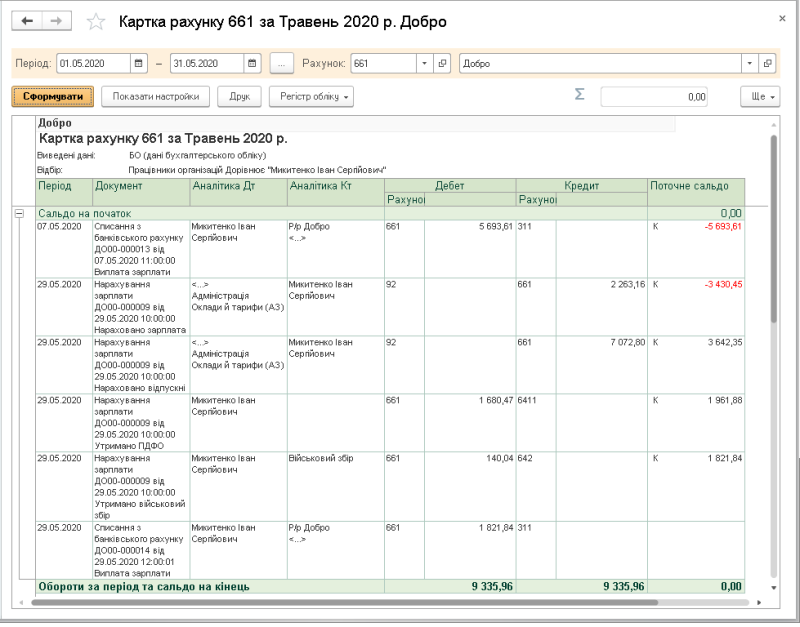This screenshot has width=800, height=627.
Task: Add report to favorites with star icon
Action: coord(95,22)
